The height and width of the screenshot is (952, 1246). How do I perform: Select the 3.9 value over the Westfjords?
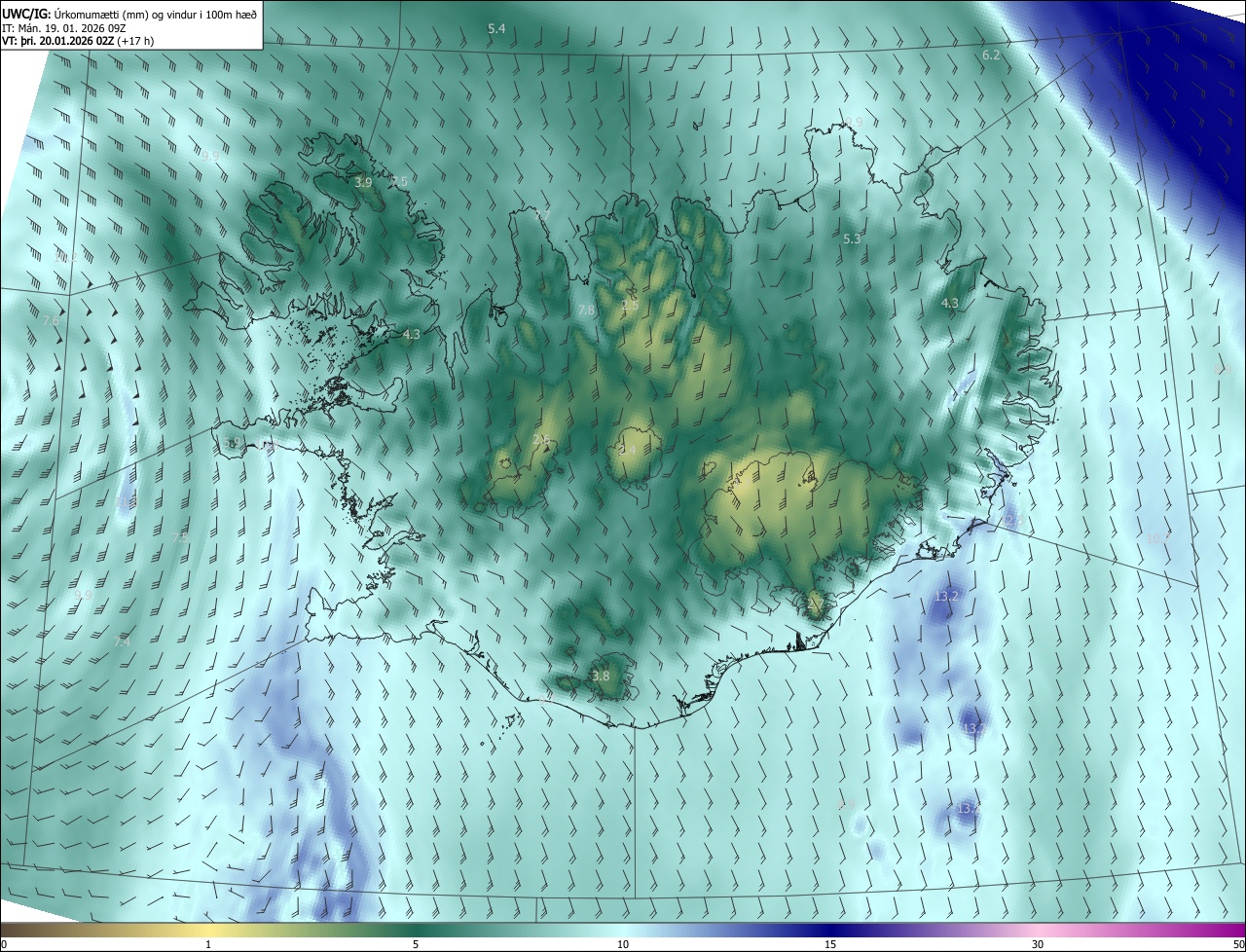363,182
